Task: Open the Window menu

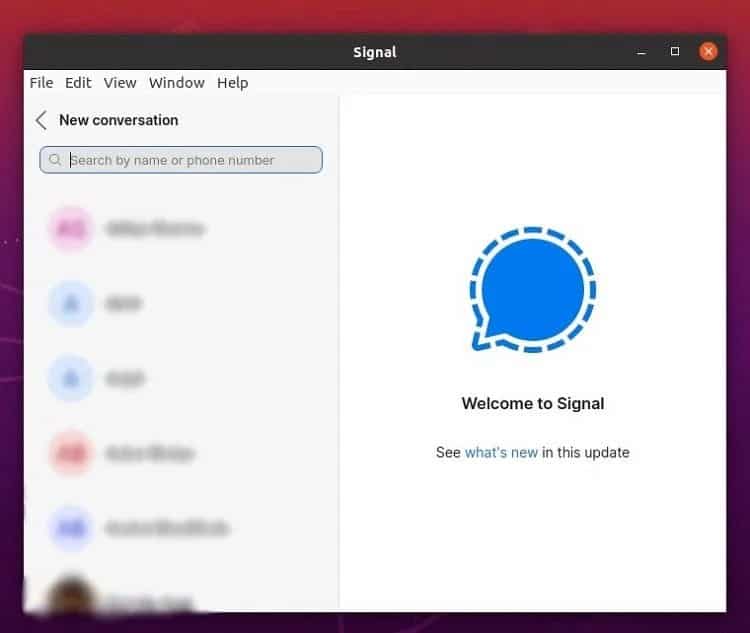Action: pos(176,83)
